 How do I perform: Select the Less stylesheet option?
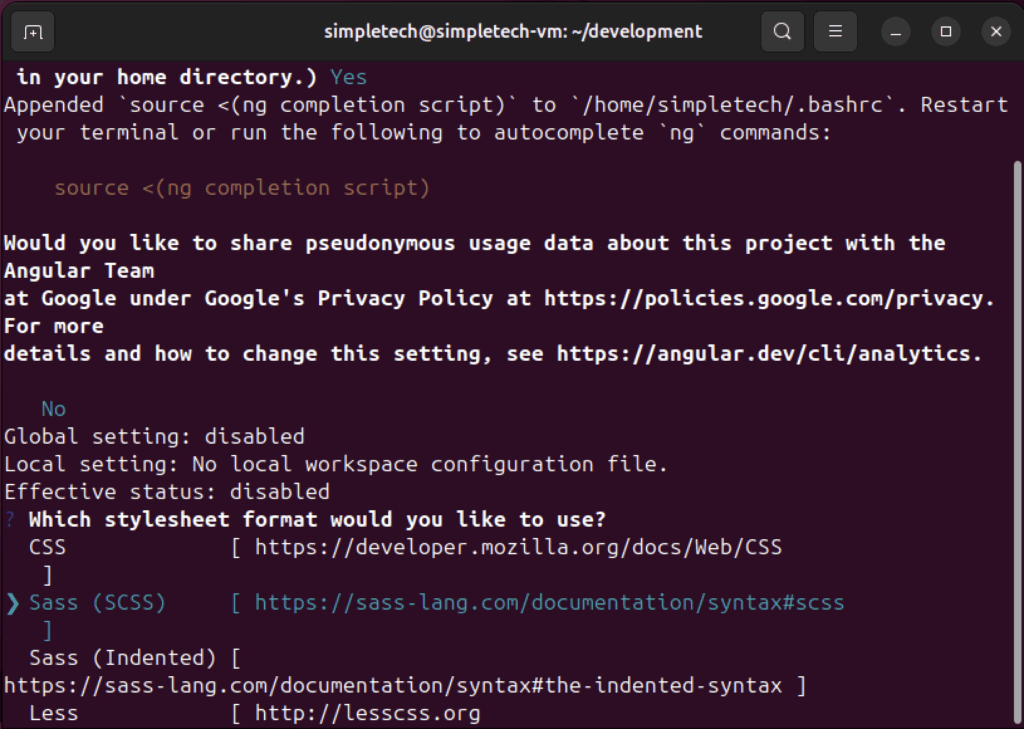(53, 713)
